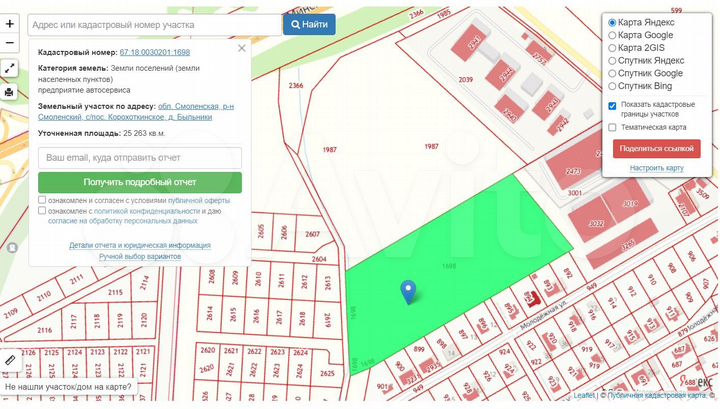Zoom out of the map
The image size is (720, 409).
10,43
